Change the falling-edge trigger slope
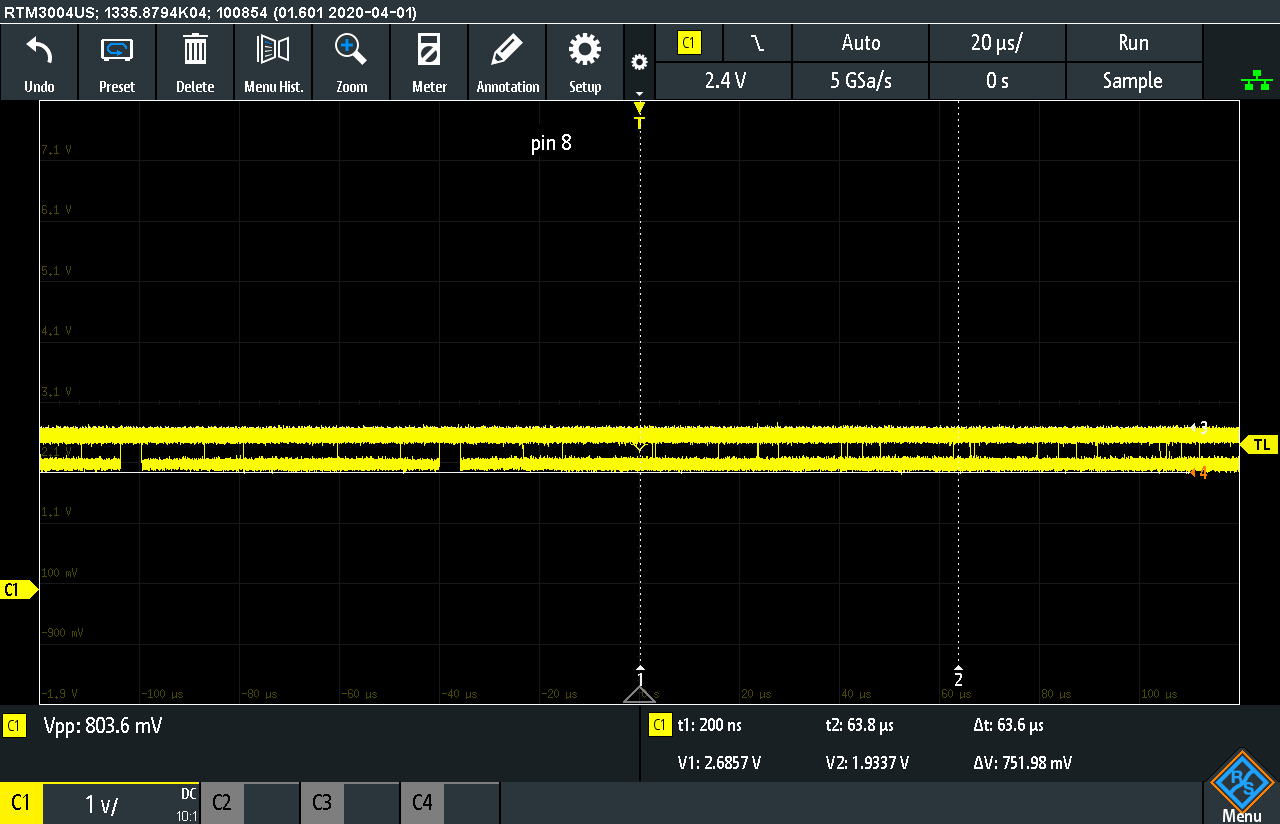 pyautogui.click(x=757, y=43)
